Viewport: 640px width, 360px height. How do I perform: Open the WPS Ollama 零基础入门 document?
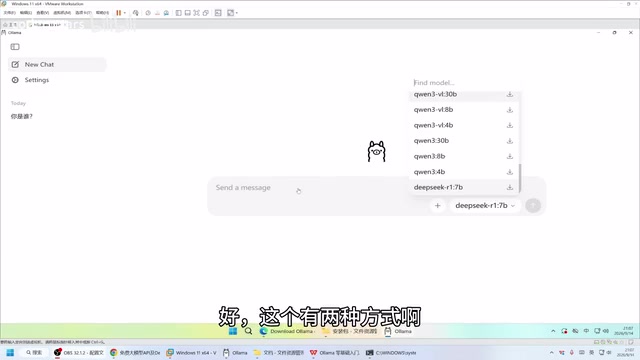click(x=335, y=352)
